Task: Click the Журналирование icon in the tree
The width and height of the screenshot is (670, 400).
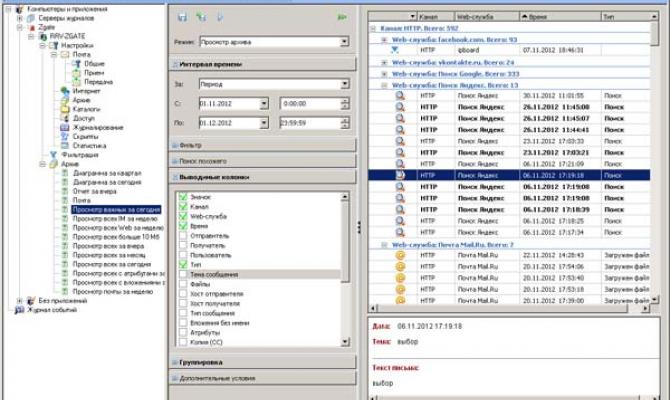Action: click(65, 127)
